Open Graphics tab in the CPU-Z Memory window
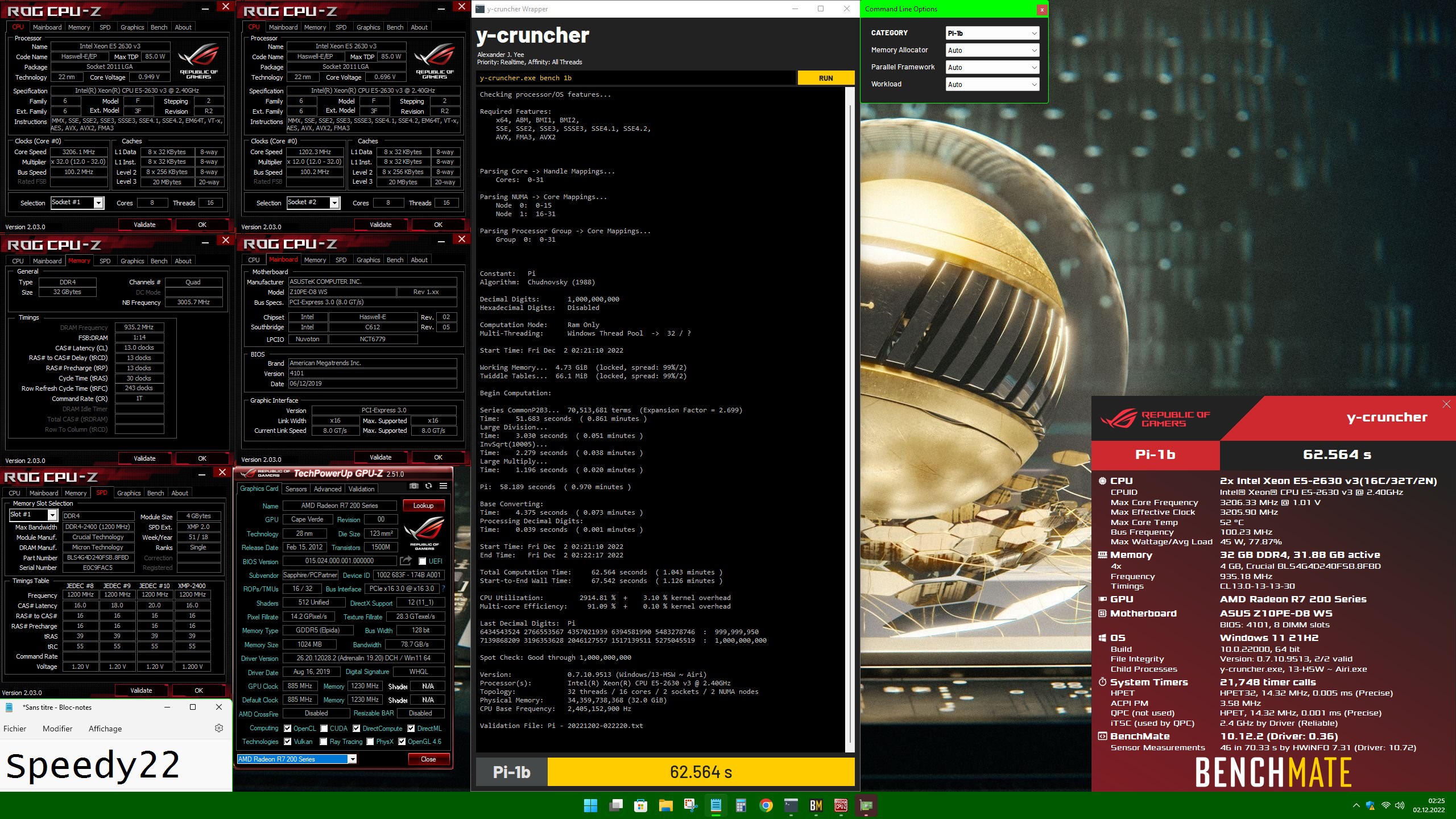This screenshot has height=819, width=1456. click(132, 261)
